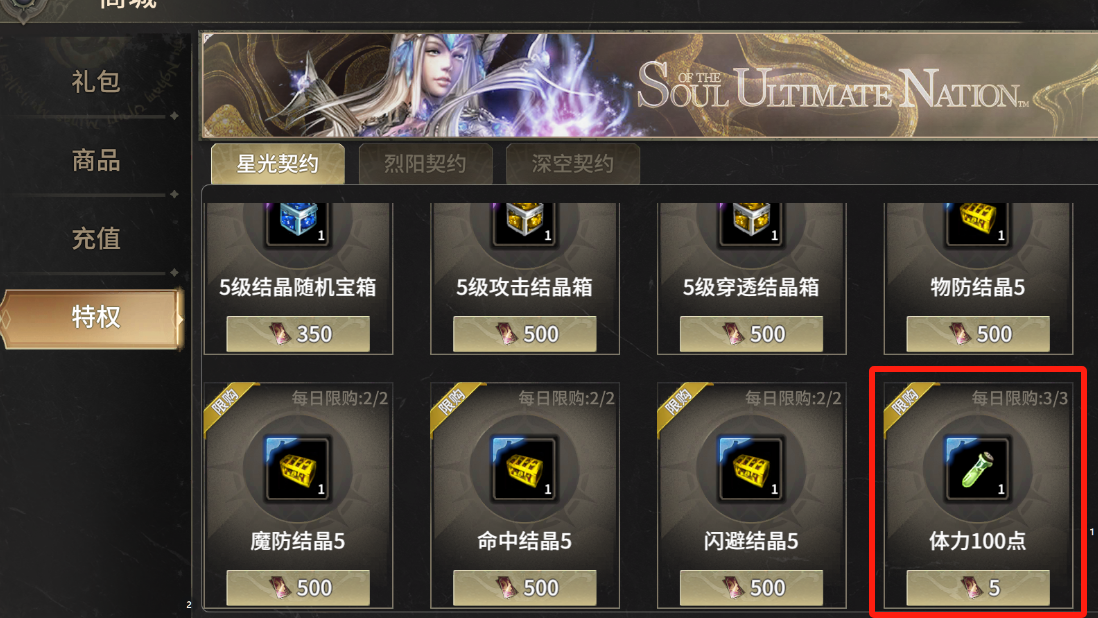This screenshot has width=1098, height=618.
Task: Open the 深空契约 tab
Action: (x=573, y=164)
